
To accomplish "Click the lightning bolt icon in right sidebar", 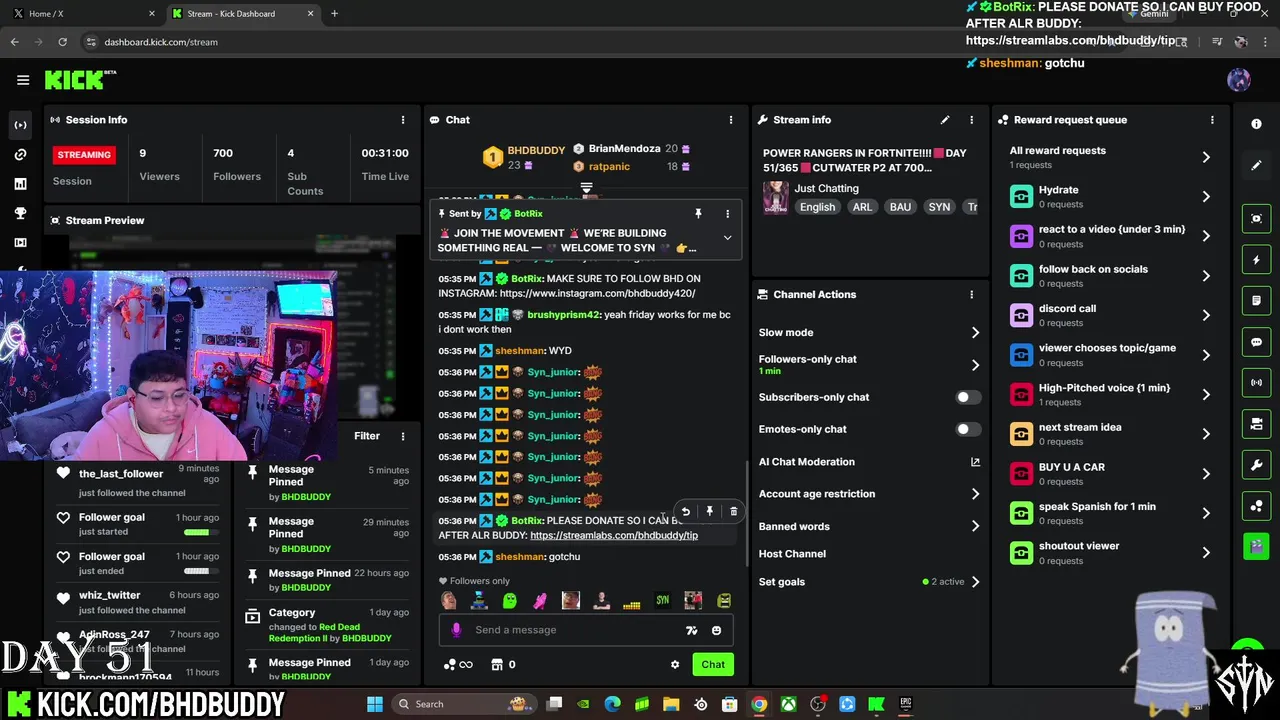I will tap(1256, 260).
